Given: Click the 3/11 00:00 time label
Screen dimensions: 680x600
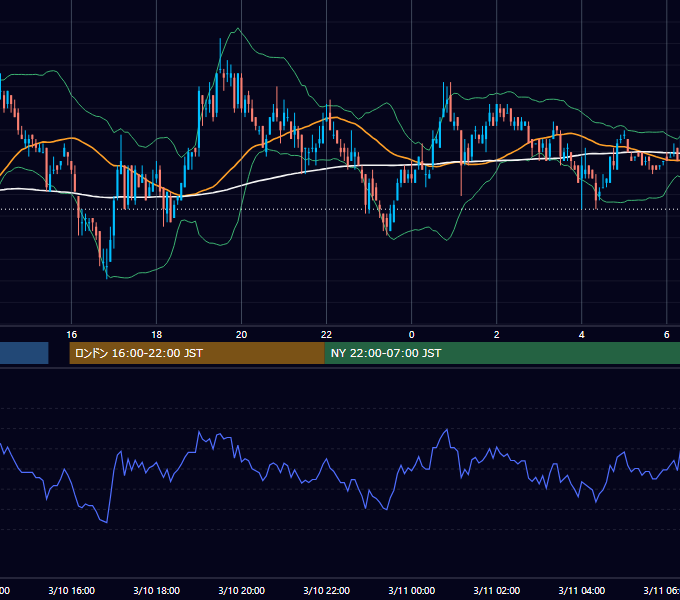Looking at the screenshot, I should (x=412, y=590).
